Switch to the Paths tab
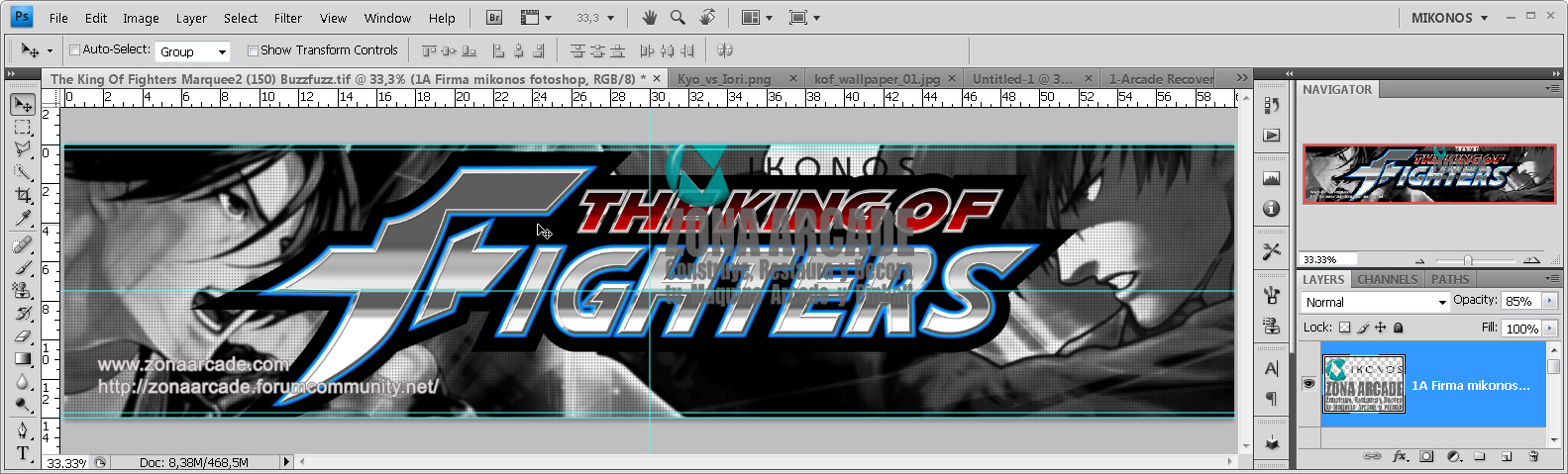The height and width of the screenshot is (474, 1568). (x=1450, y=280)
